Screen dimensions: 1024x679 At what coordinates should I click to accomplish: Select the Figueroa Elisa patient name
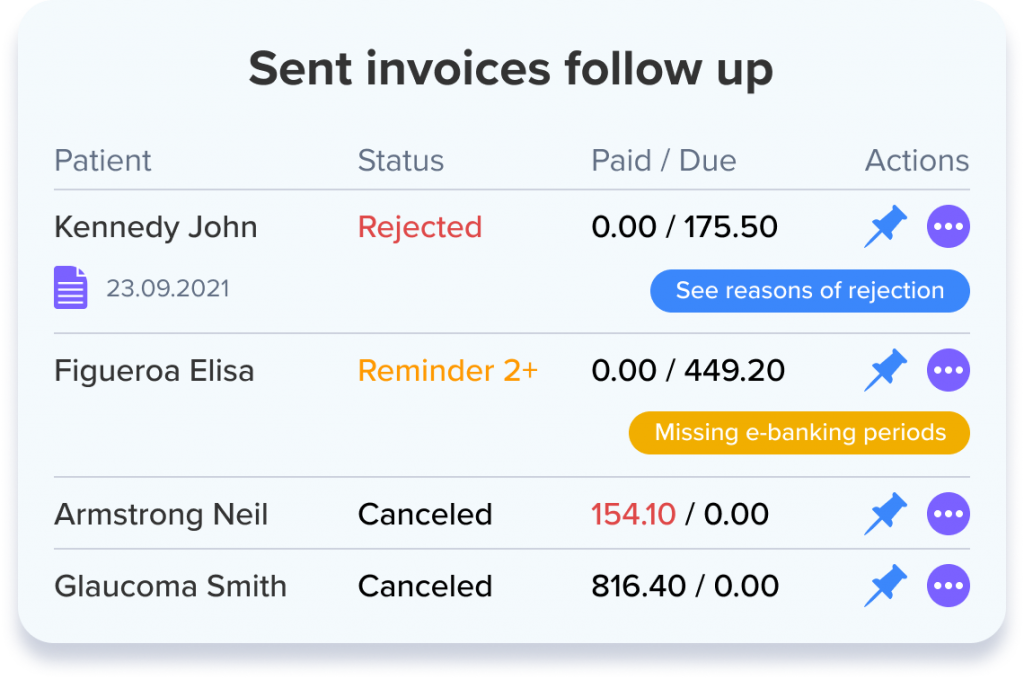tap(154, 371)
